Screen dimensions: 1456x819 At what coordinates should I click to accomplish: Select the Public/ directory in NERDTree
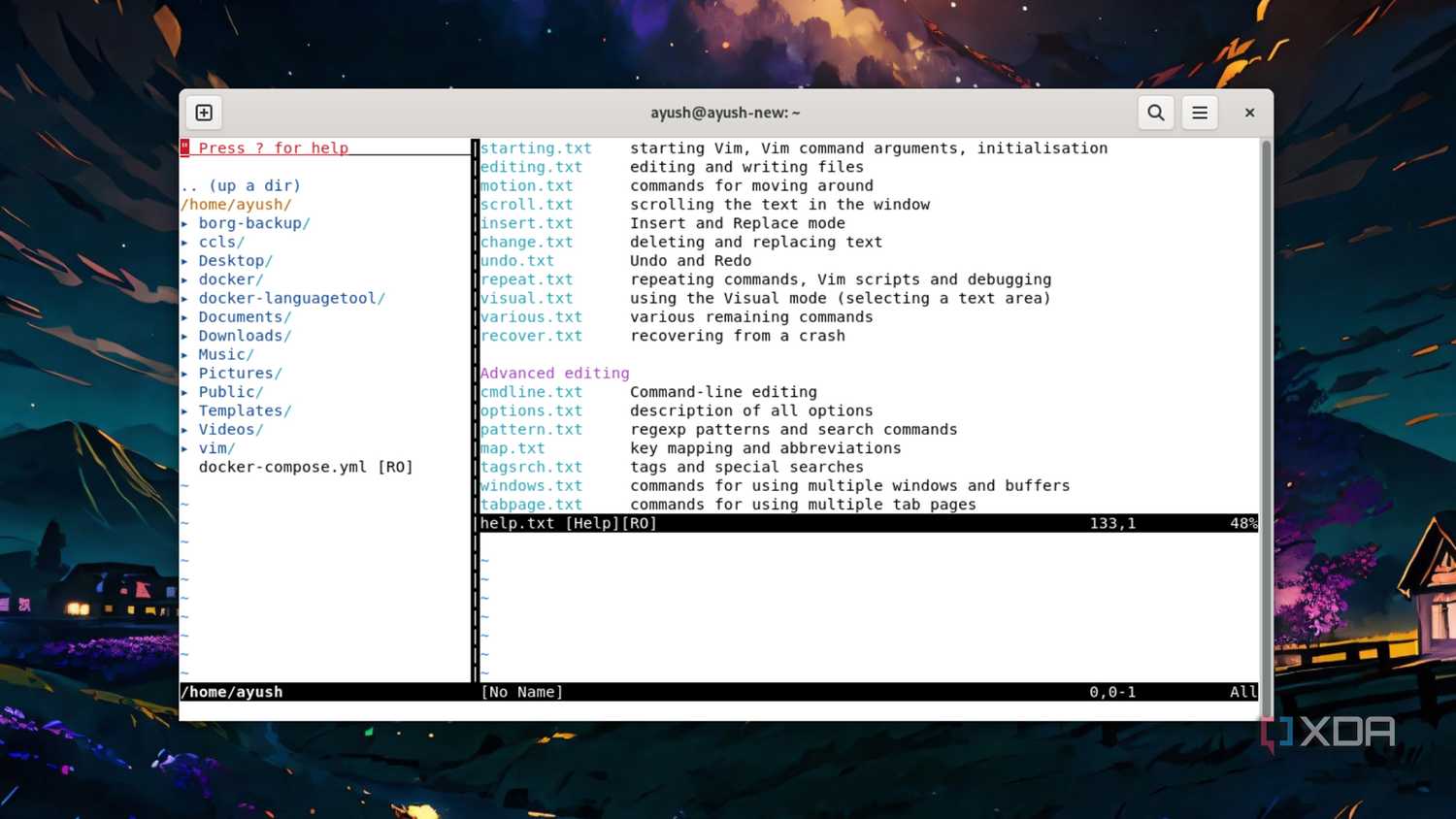[231, 392]
